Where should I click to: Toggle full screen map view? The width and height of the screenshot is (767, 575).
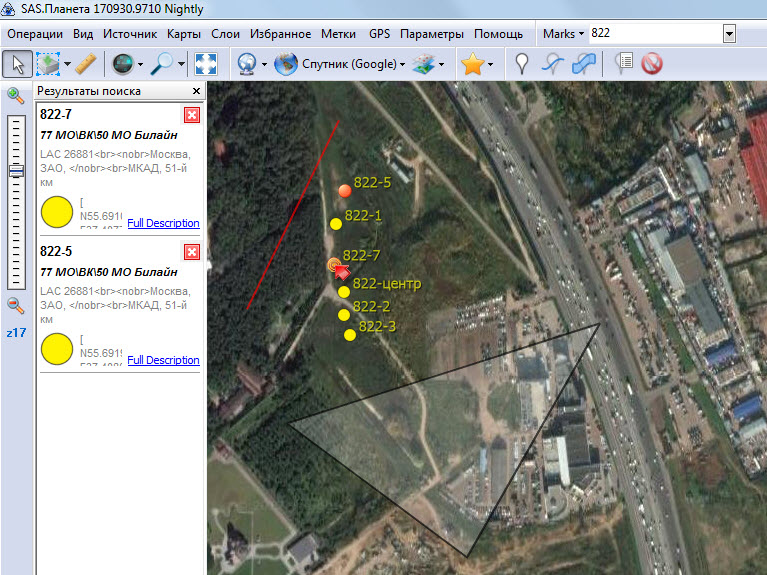(x=206, y=64)
